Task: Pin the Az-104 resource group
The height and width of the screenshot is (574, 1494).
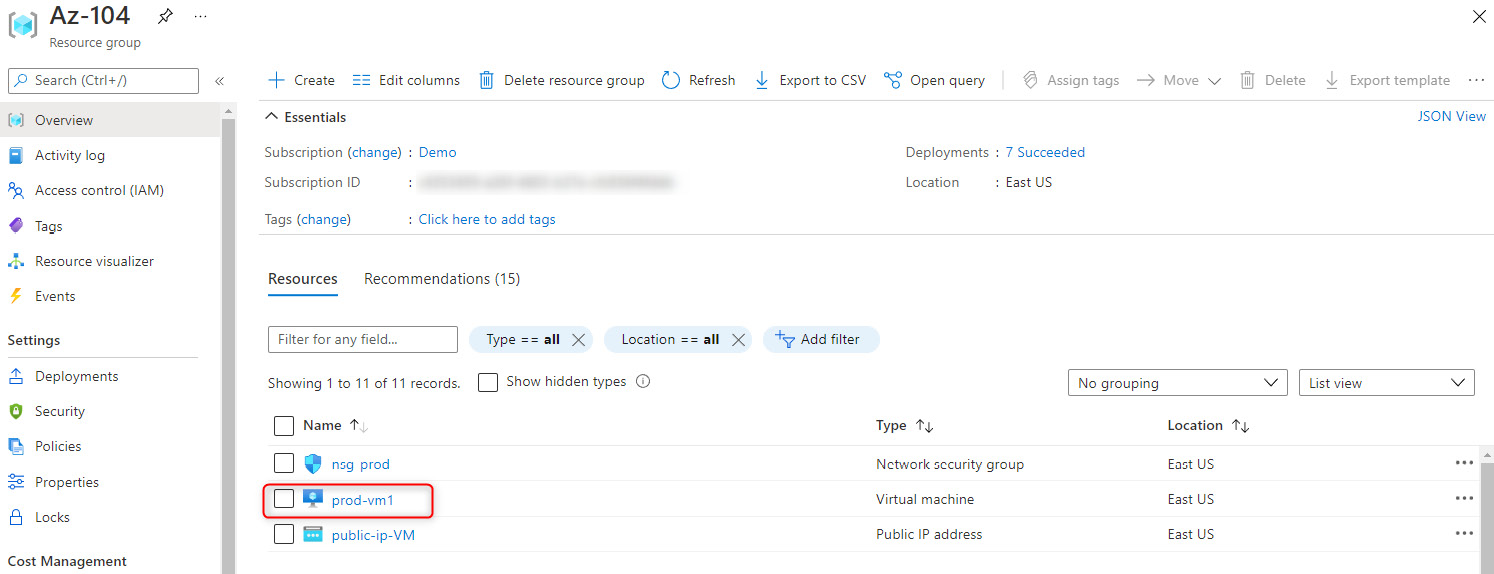Action: 165,17
